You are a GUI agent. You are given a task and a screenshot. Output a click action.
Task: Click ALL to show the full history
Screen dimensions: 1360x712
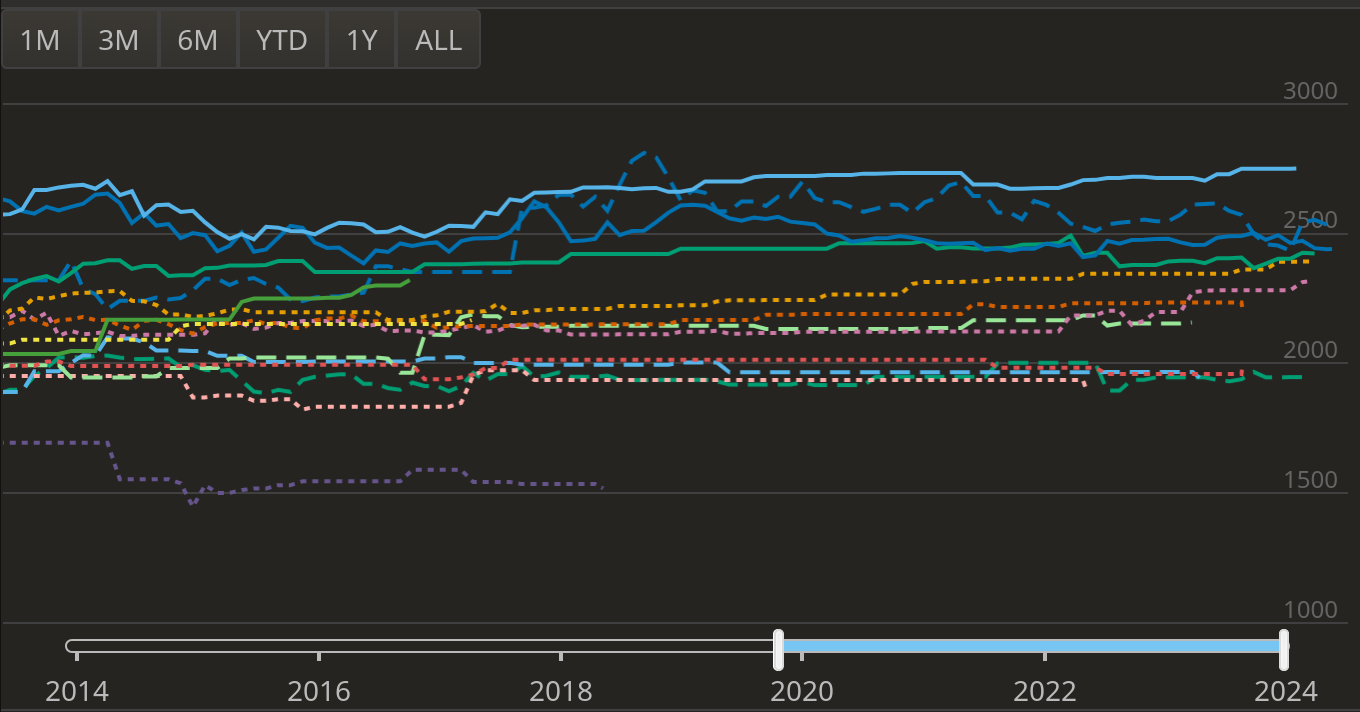click(x=438, y=40)
